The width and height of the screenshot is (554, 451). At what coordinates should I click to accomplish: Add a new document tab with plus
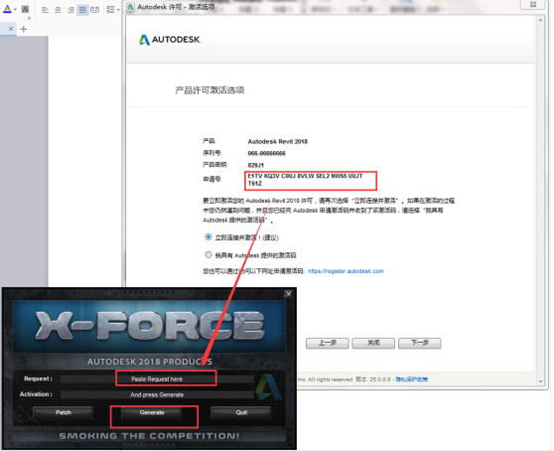coord(24,29)
